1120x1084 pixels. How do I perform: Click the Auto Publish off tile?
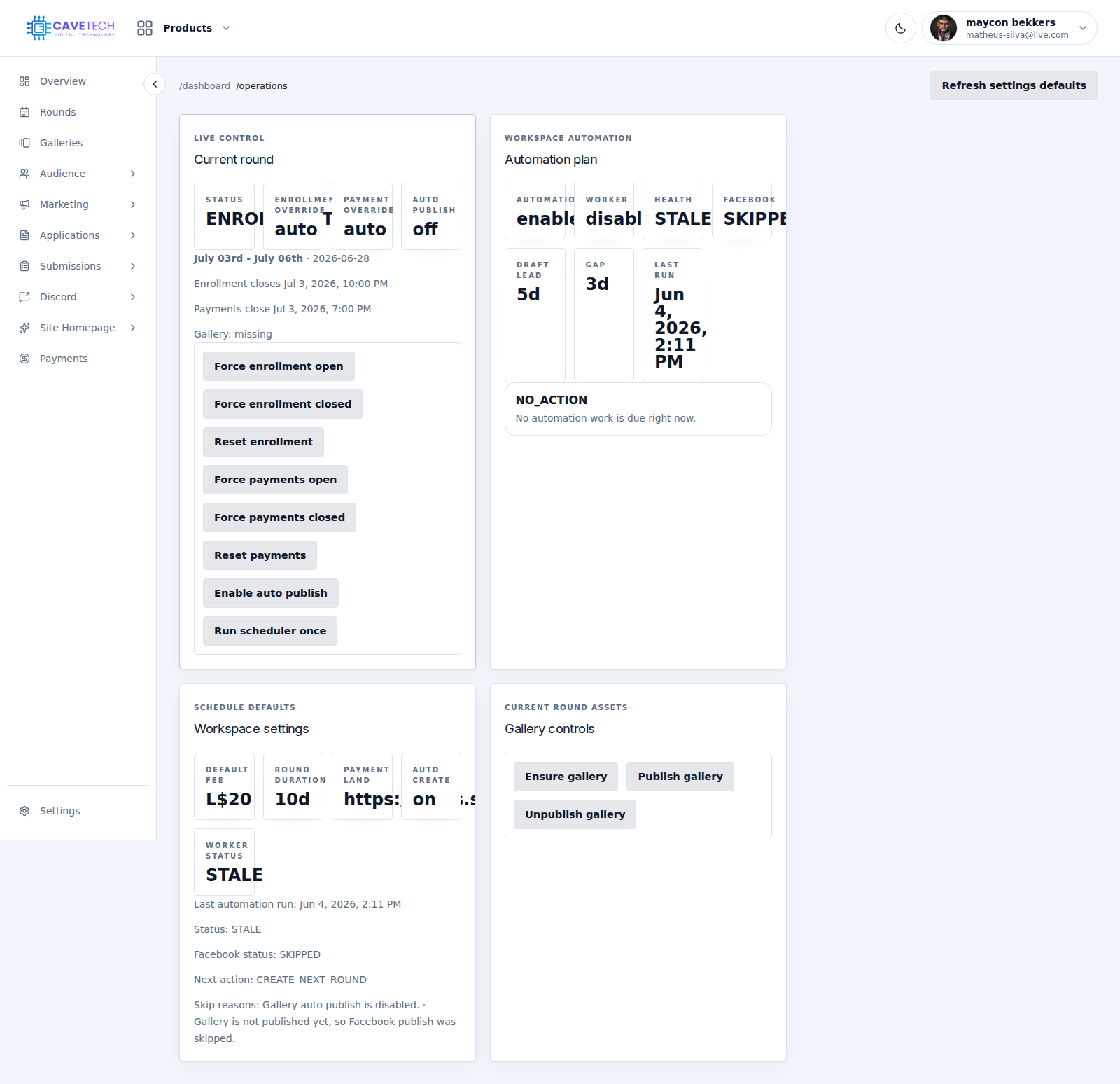click(x=431, y=216)
